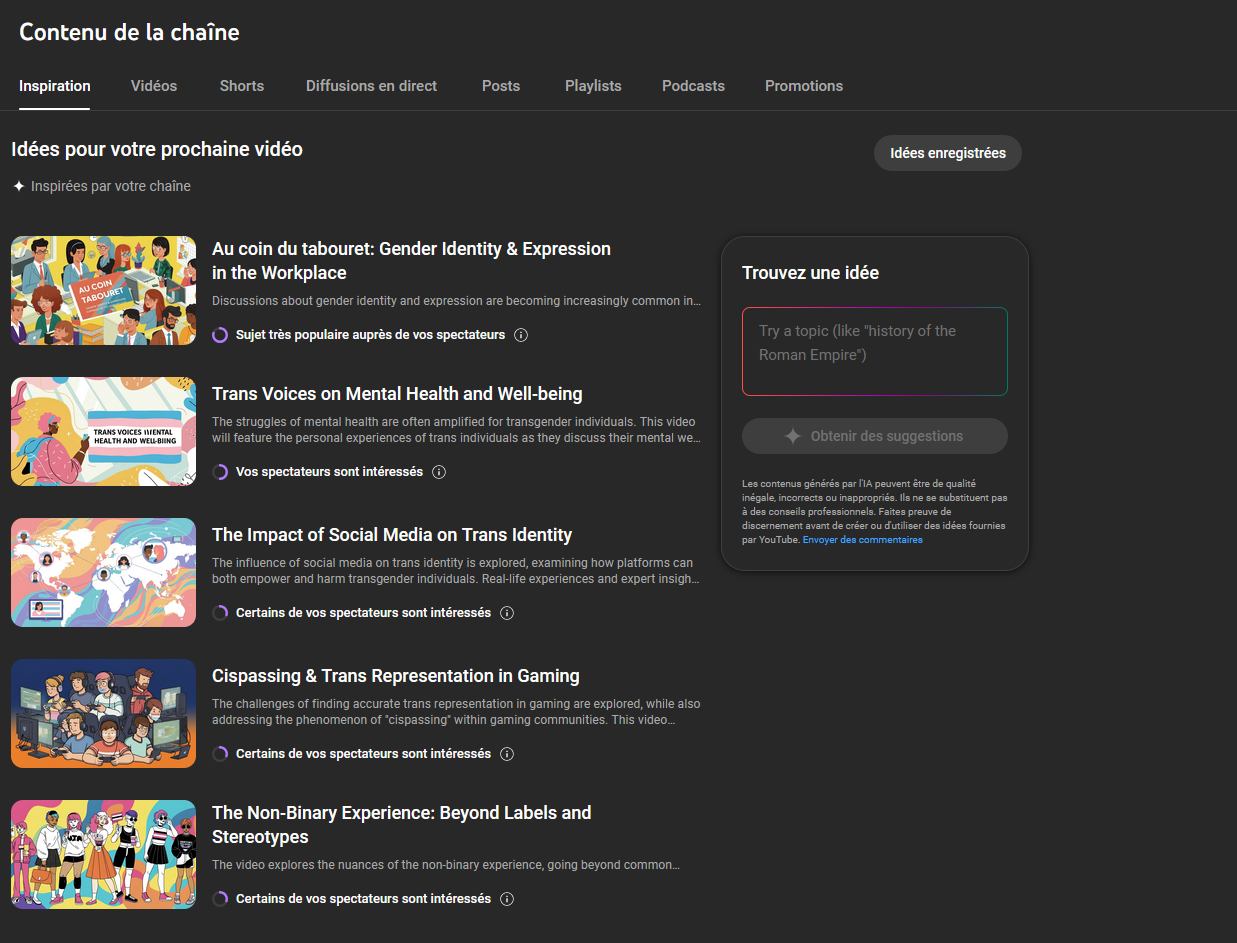Click the Cispassing gaming idea thumbnail

pyautogui.click(x=104, y=713)
